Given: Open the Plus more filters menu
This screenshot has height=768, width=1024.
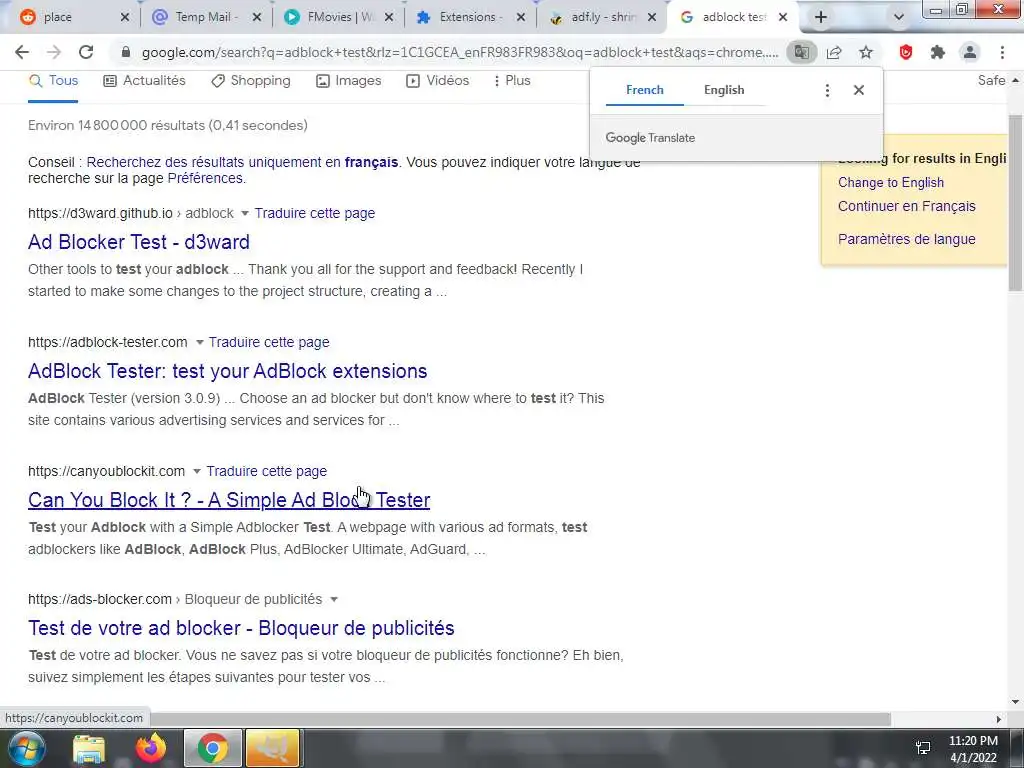Looking at the screenshot, I should point(511,81).
